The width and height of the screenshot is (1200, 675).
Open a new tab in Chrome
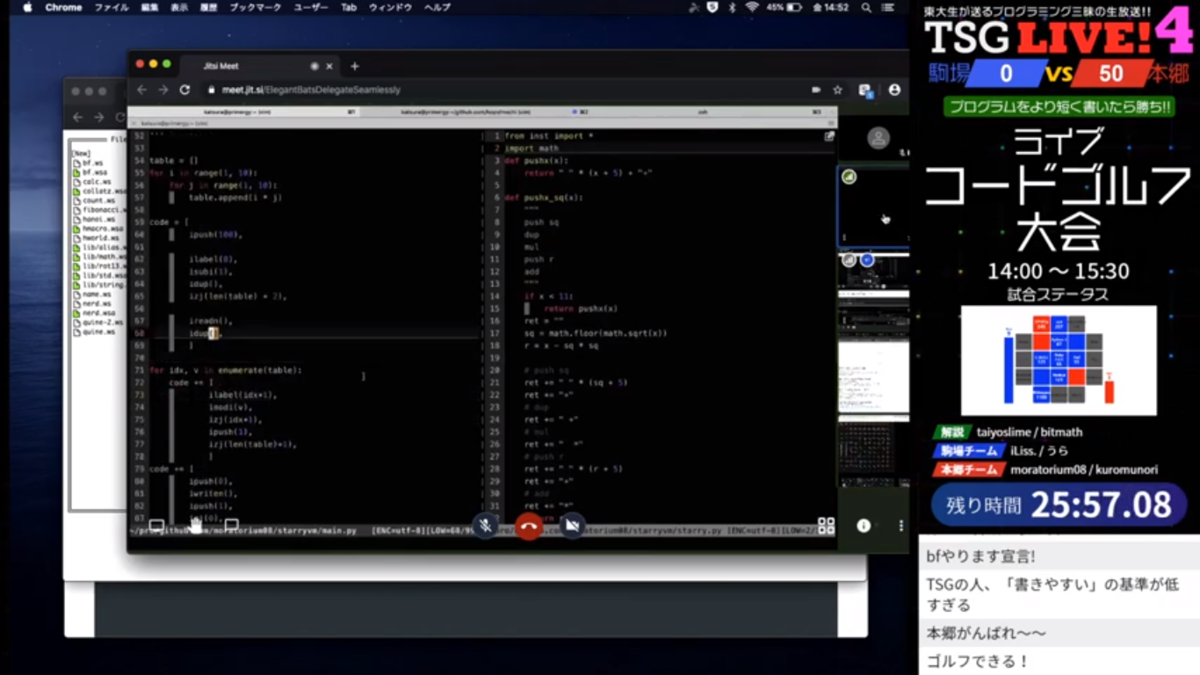pyautogui.click(x=354, y=66)
